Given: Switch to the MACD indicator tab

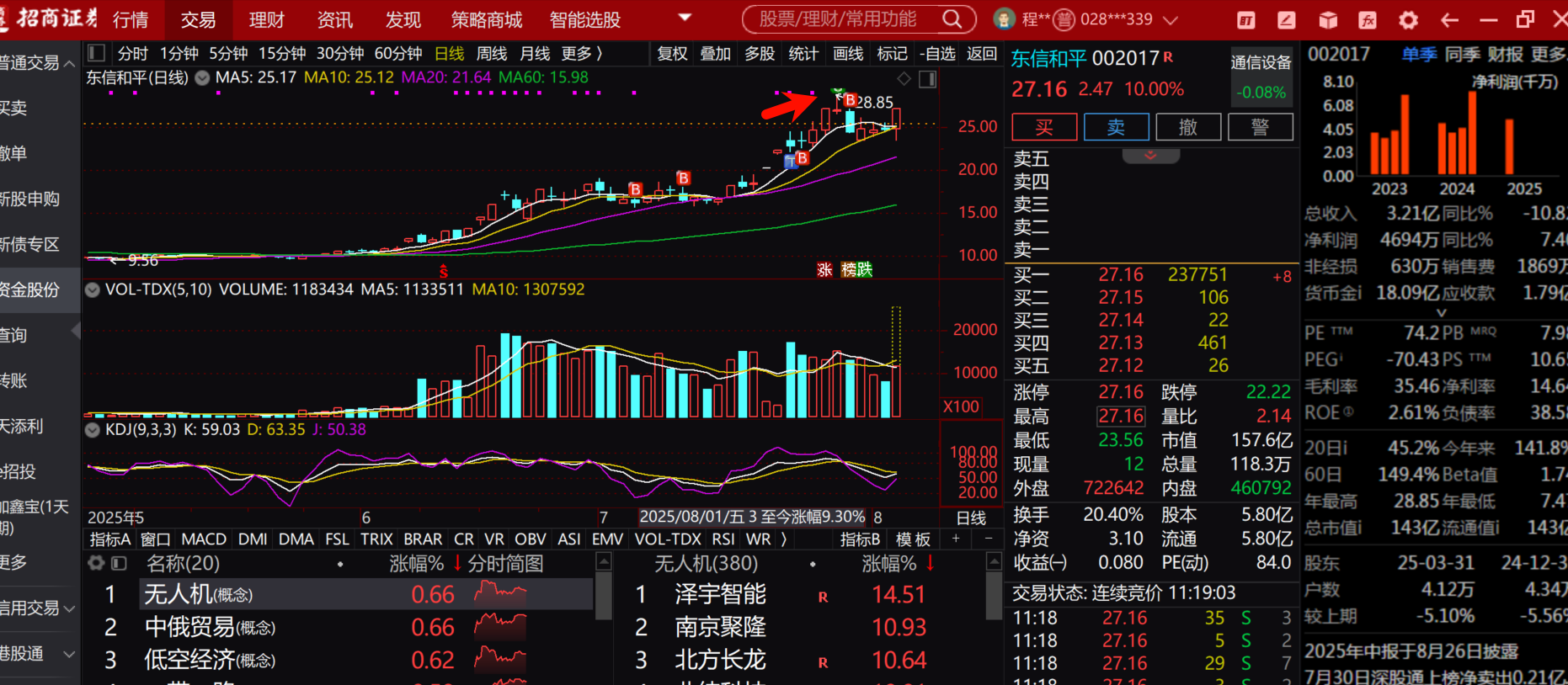Looking at the screenshot, I should (204, 539).
